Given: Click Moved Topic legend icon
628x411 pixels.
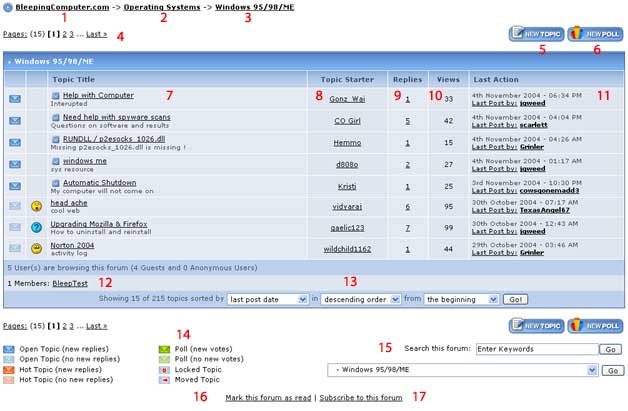Looking at the screenshot, I should [x=164, y=380].
